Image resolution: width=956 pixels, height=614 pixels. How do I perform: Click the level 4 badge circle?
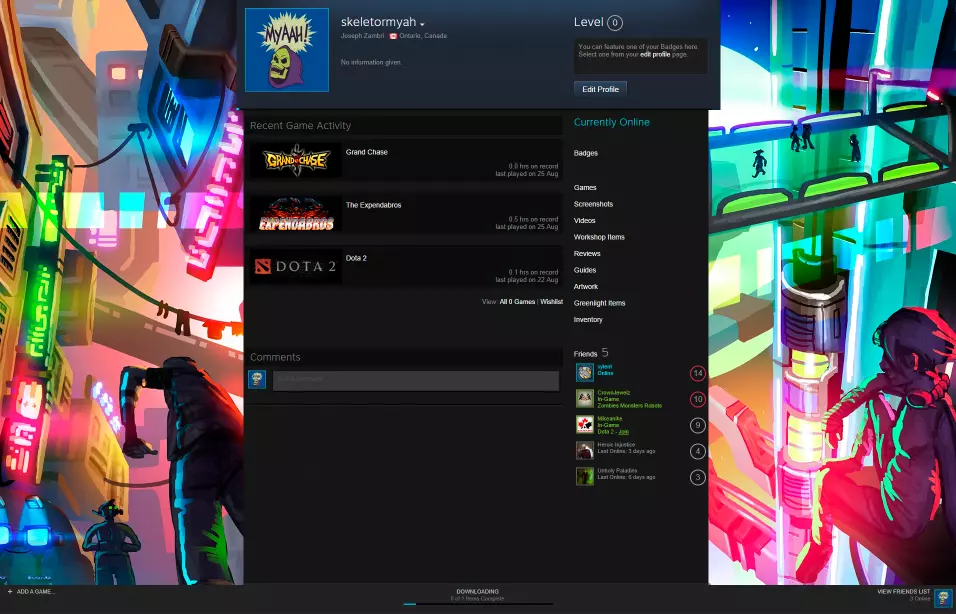tap(697, 451)
